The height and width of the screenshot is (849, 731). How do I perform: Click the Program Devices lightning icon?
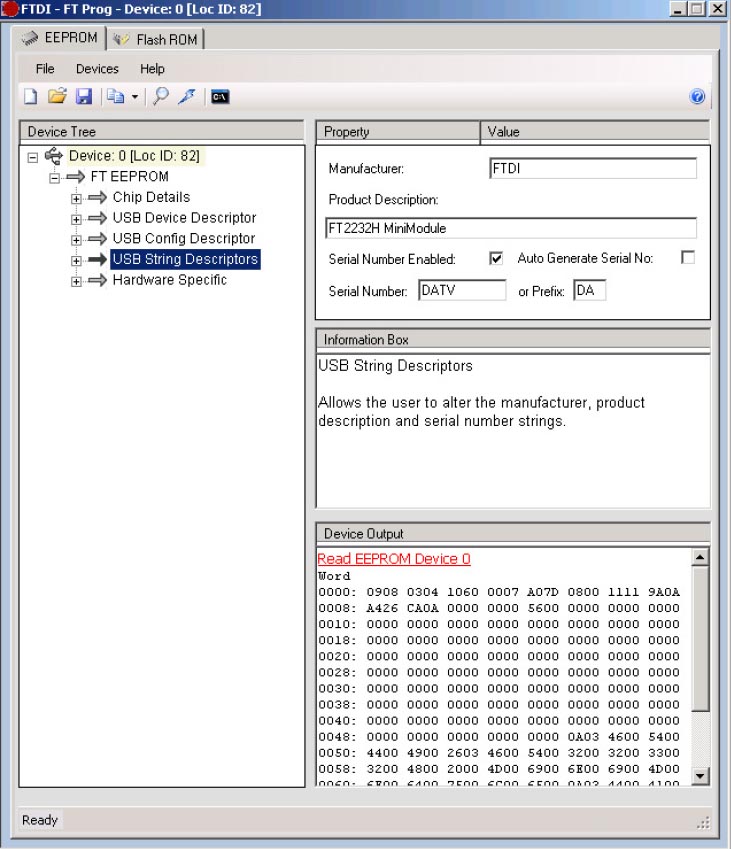[x=187, y=96]
